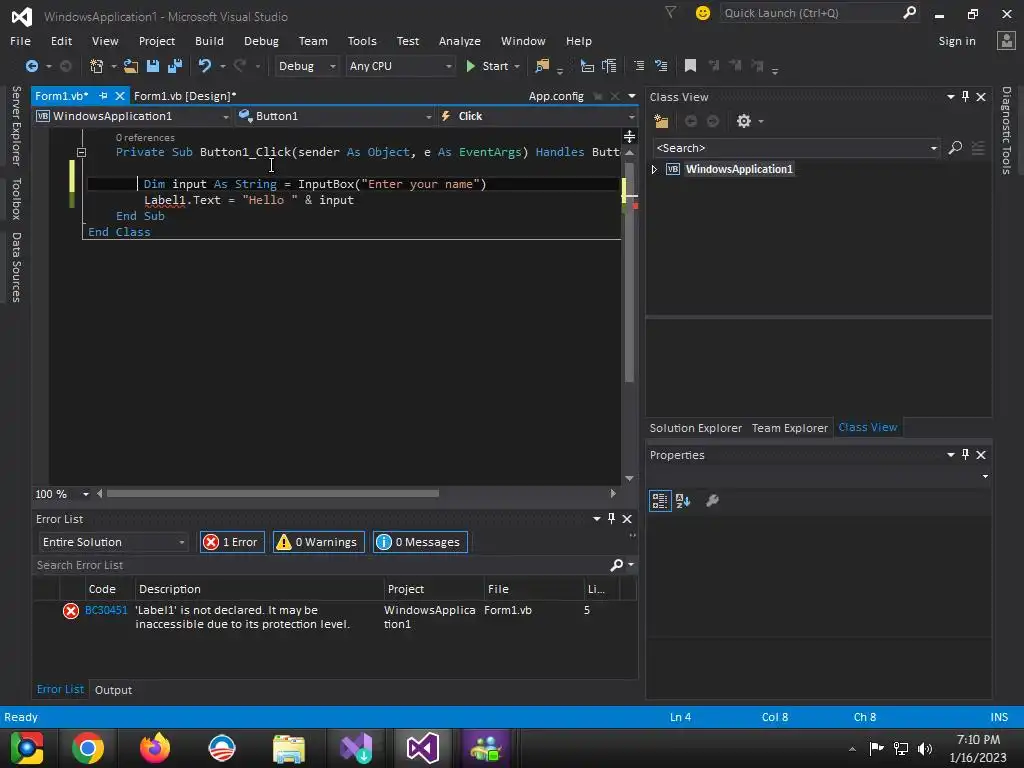The image size is (1024, 768).
Task: Open the Debug menu
Action: (261, 41)
